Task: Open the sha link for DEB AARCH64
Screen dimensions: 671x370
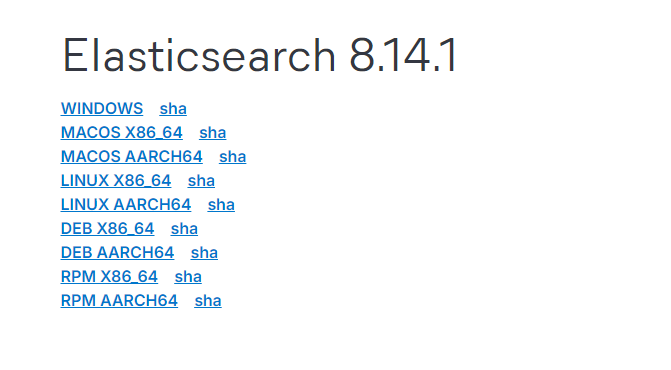Action: pos(204,252)
